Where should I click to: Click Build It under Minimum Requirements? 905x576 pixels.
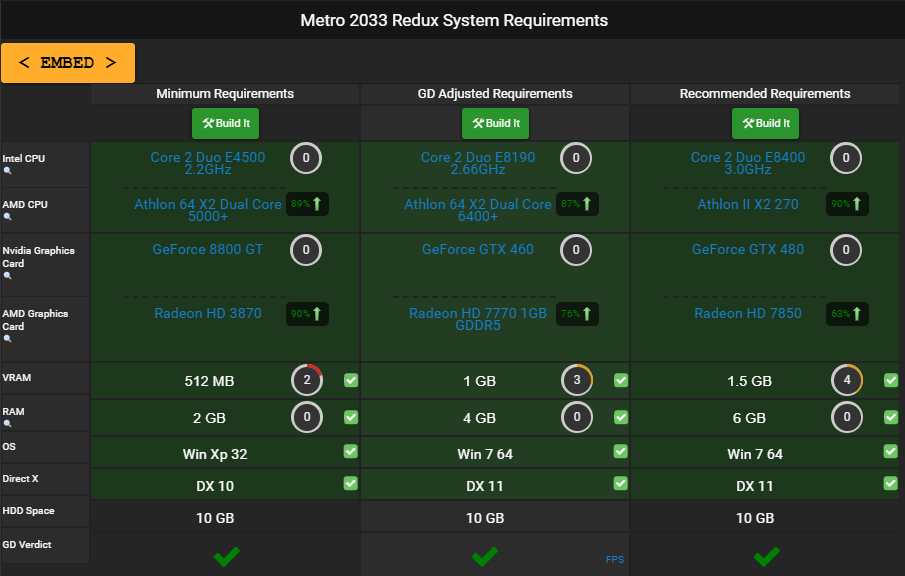pyautogui.click(x=226, y=124)
